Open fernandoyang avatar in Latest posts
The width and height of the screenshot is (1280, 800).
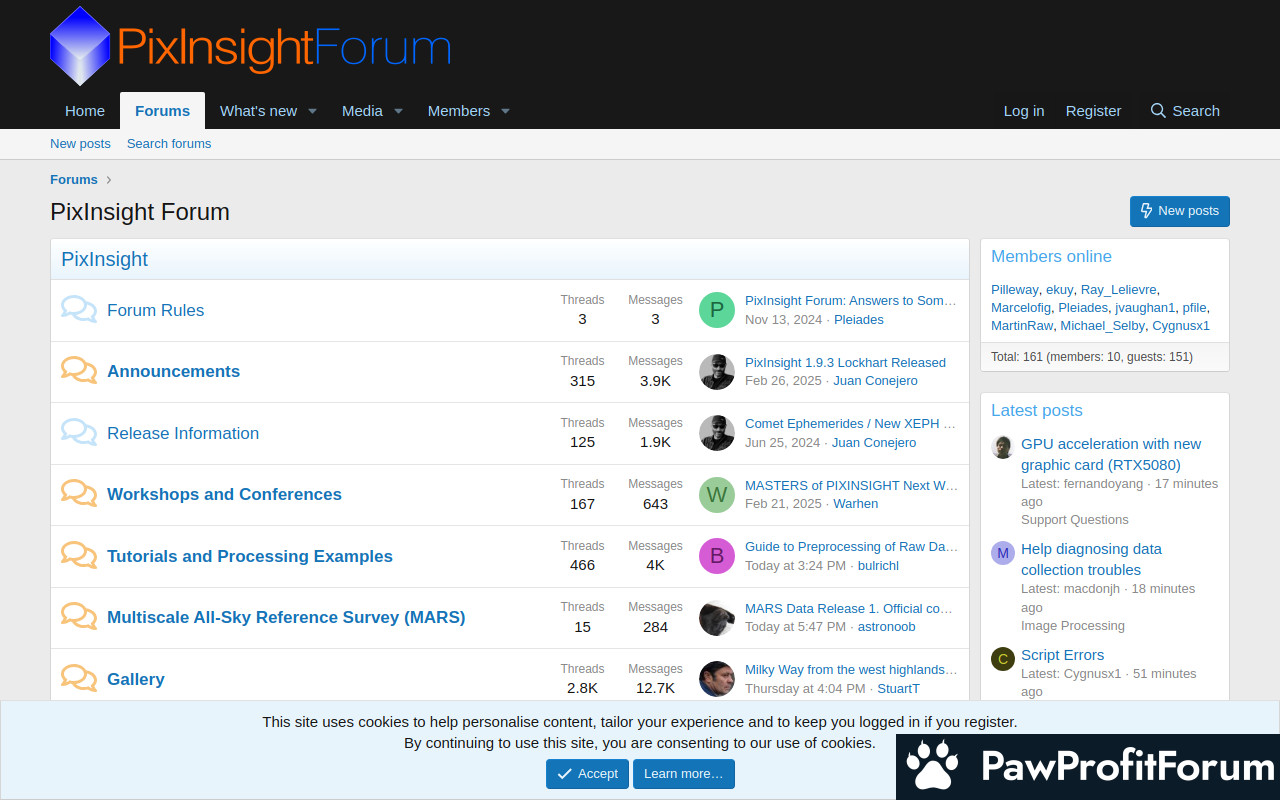pos(1003,447)
